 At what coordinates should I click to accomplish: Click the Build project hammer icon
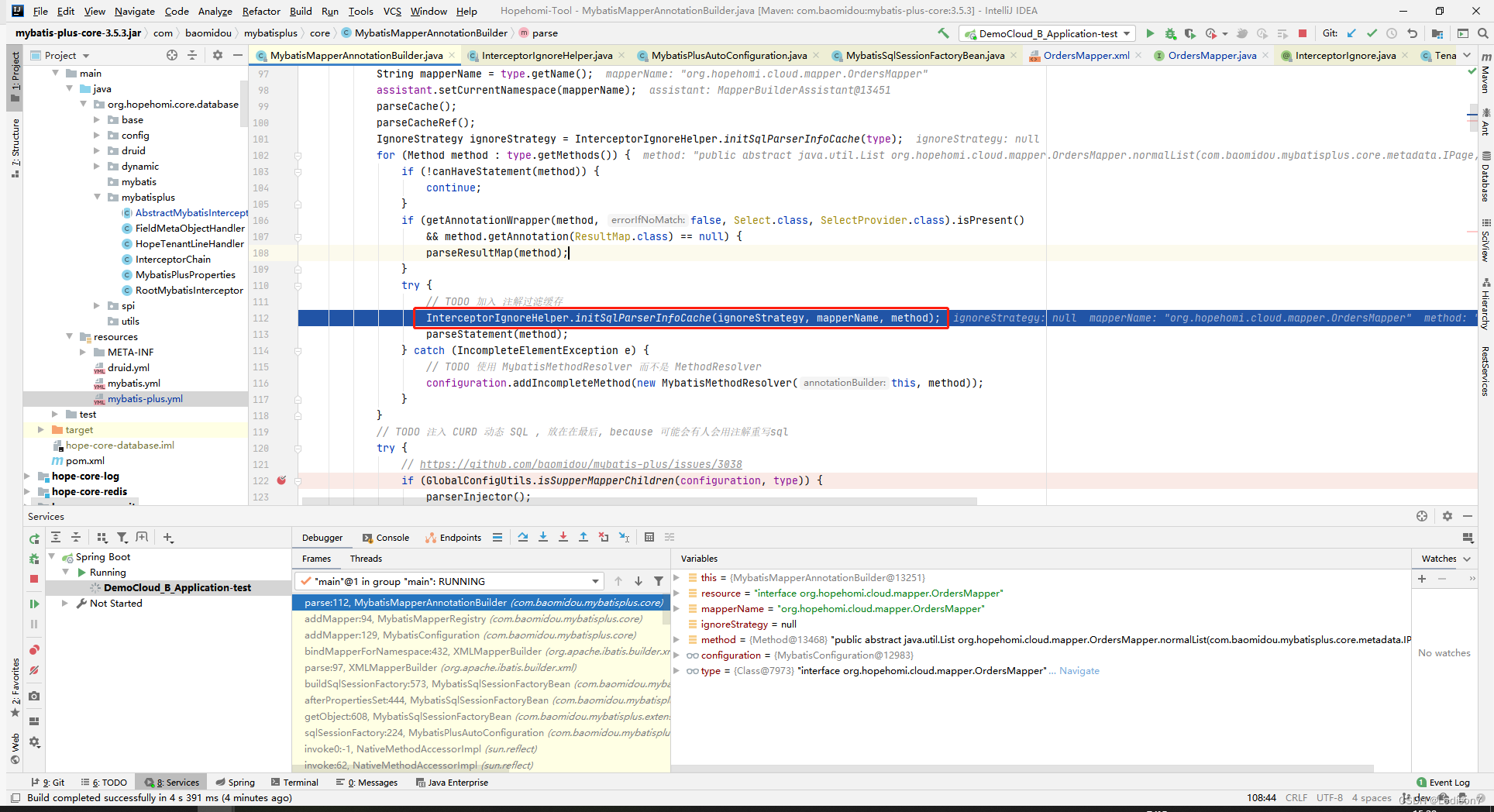[x=943, y=33]
